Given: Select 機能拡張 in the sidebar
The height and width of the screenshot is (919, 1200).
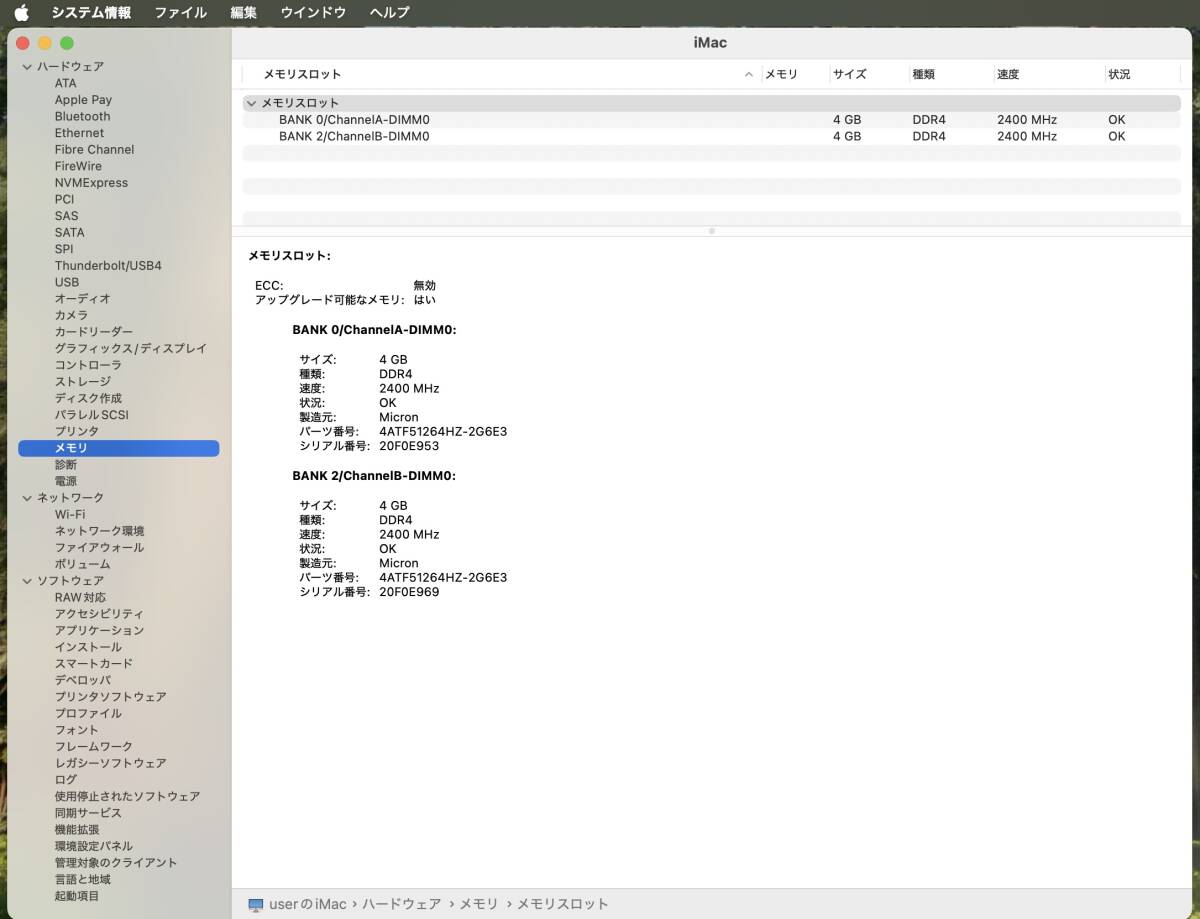Looking at the screenshot, I should (x=76, y=829).
